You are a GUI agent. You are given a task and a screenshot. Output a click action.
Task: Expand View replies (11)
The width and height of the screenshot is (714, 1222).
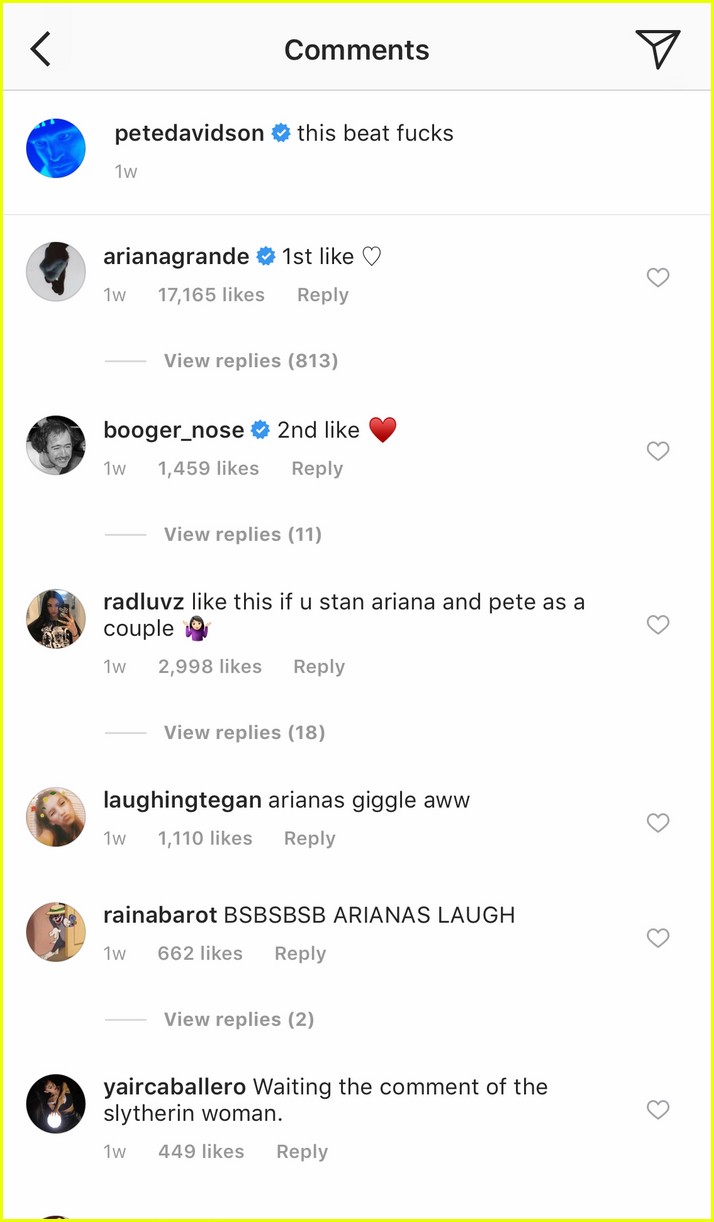tap(242, 535)
